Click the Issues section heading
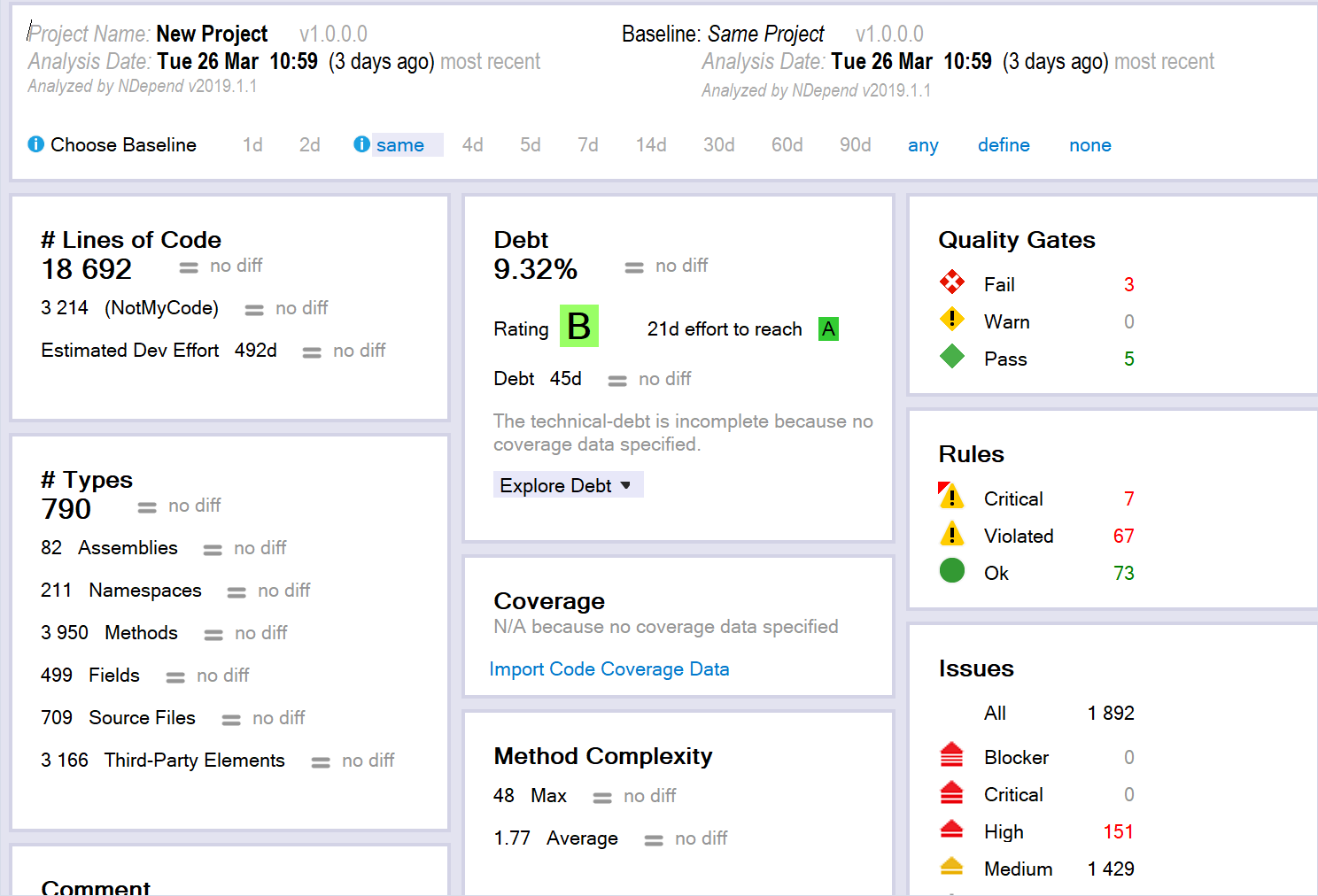 (x=976, y=668)
